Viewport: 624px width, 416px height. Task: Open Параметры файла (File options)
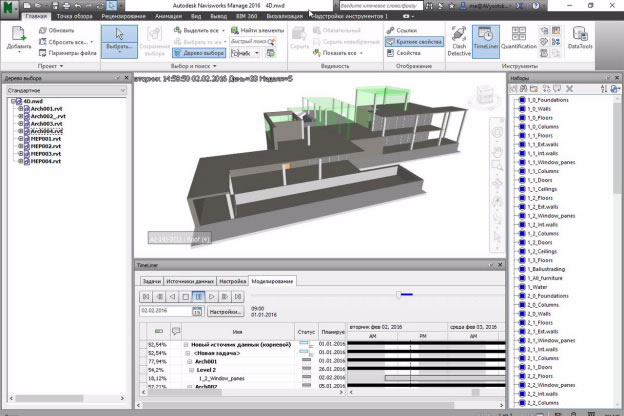(68, 53)
